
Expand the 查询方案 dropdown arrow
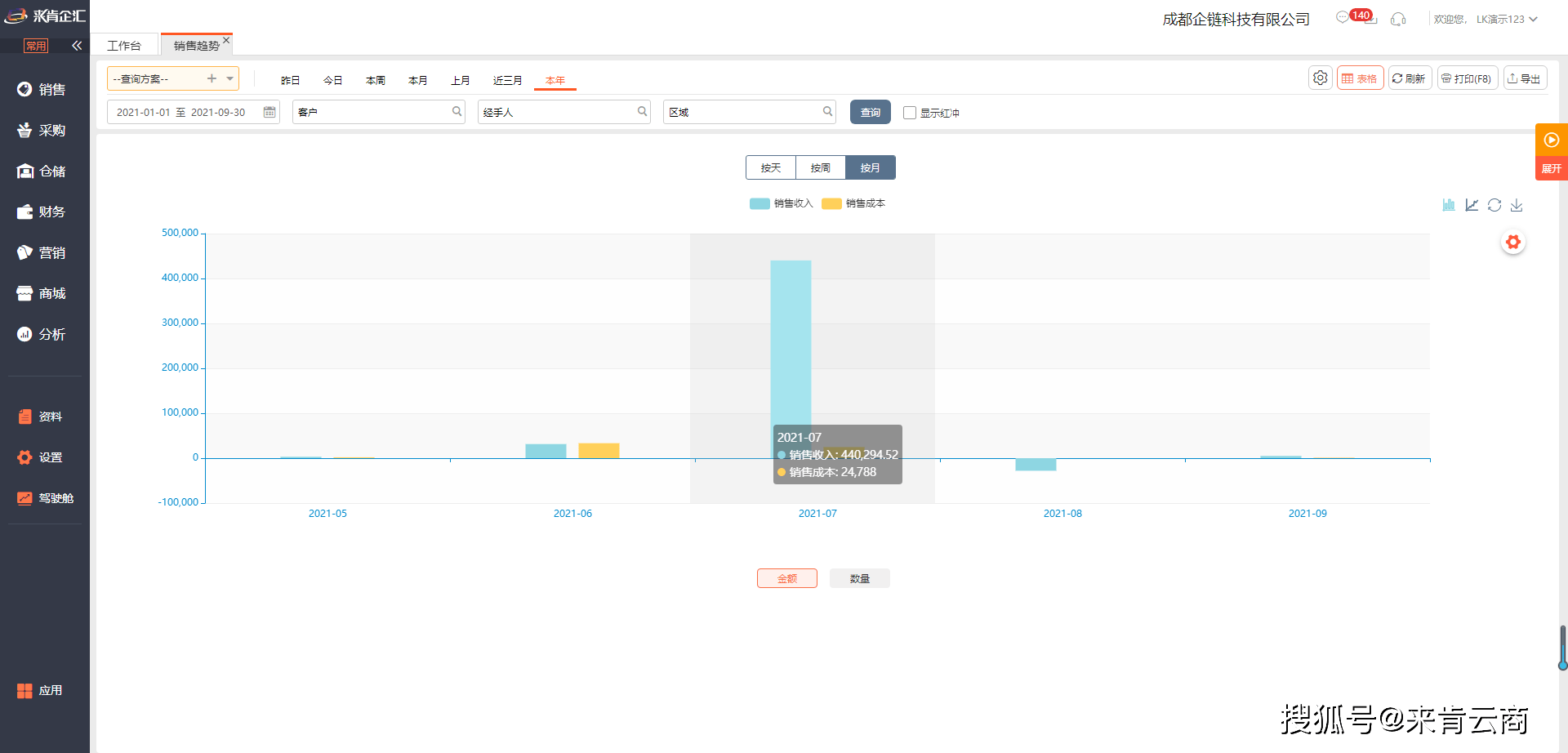(230, 78)
